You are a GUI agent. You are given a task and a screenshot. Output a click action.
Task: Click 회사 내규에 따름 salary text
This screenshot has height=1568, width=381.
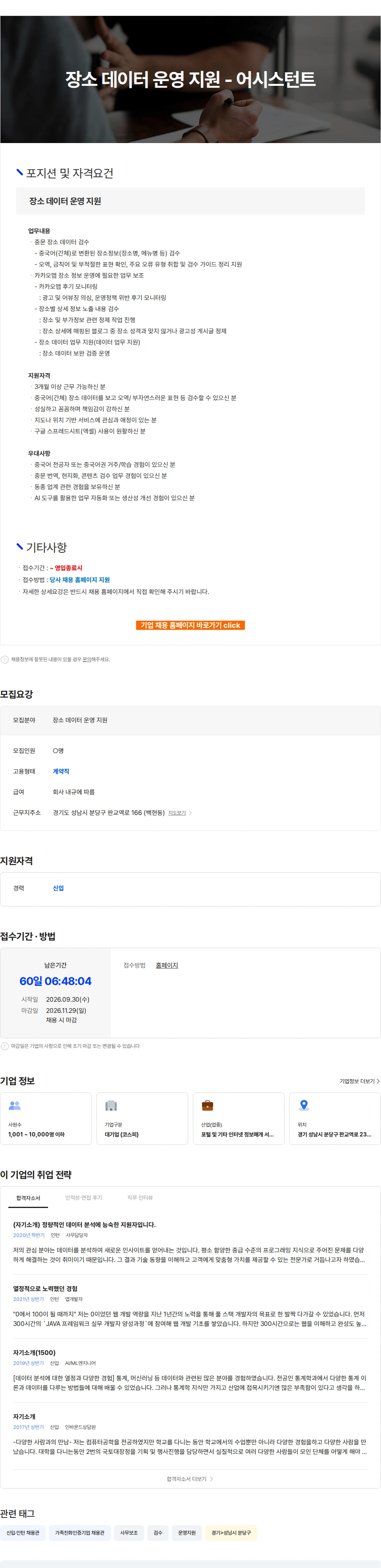click(73, 792)
